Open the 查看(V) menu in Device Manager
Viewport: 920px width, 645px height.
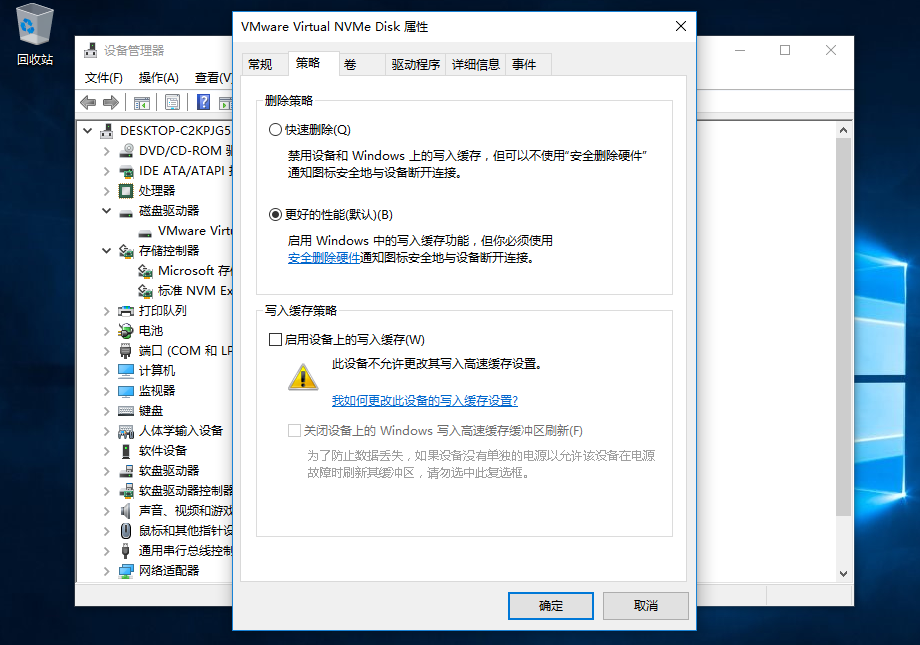pyautogui.click(x=213, y=78)
